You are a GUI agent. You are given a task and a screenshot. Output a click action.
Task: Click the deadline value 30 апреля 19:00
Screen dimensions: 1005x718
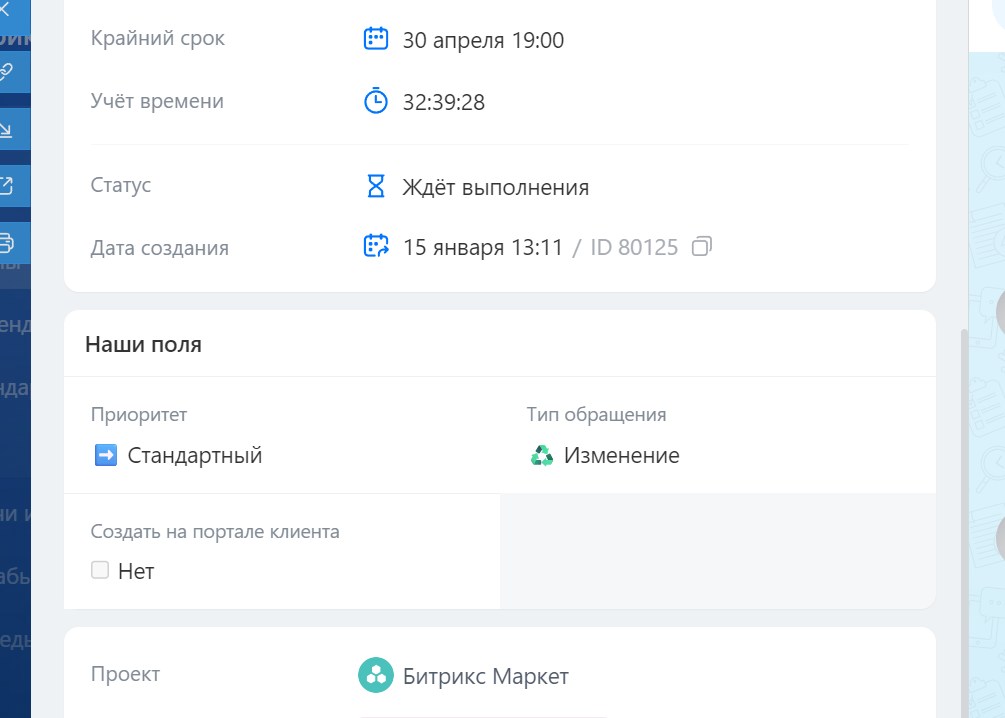coord(482,40)
